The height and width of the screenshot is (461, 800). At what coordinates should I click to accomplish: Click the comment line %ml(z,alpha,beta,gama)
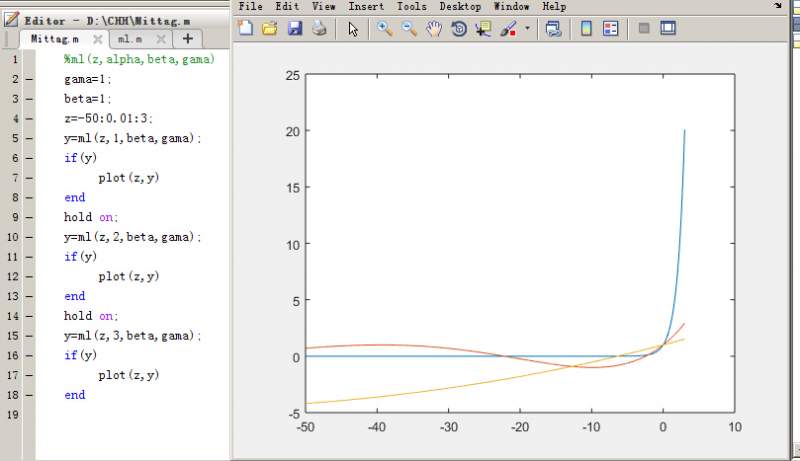coord(139,59)
